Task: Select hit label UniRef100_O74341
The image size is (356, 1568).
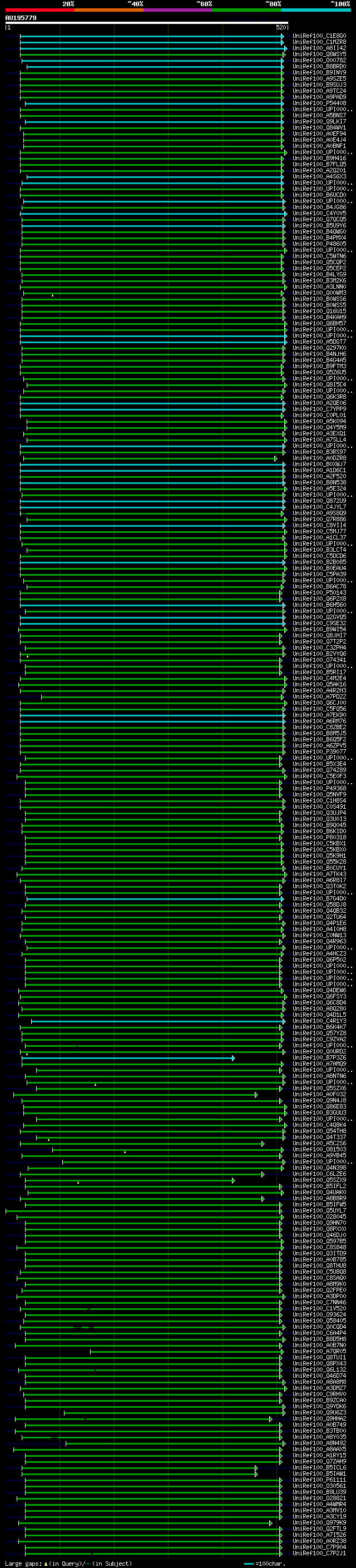Action: pos(319,660)
